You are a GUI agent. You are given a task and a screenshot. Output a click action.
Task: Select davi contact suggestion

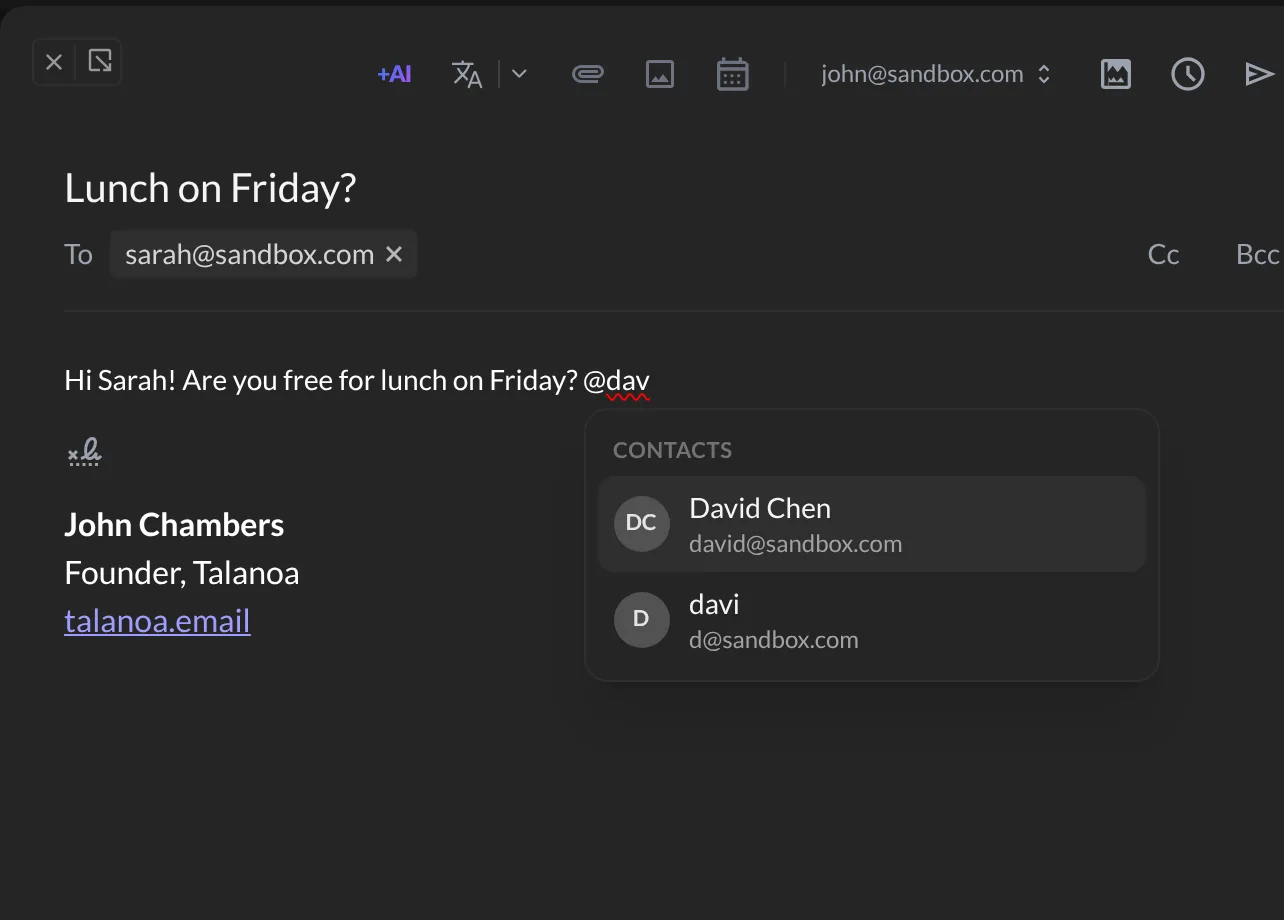click(872, 620)
